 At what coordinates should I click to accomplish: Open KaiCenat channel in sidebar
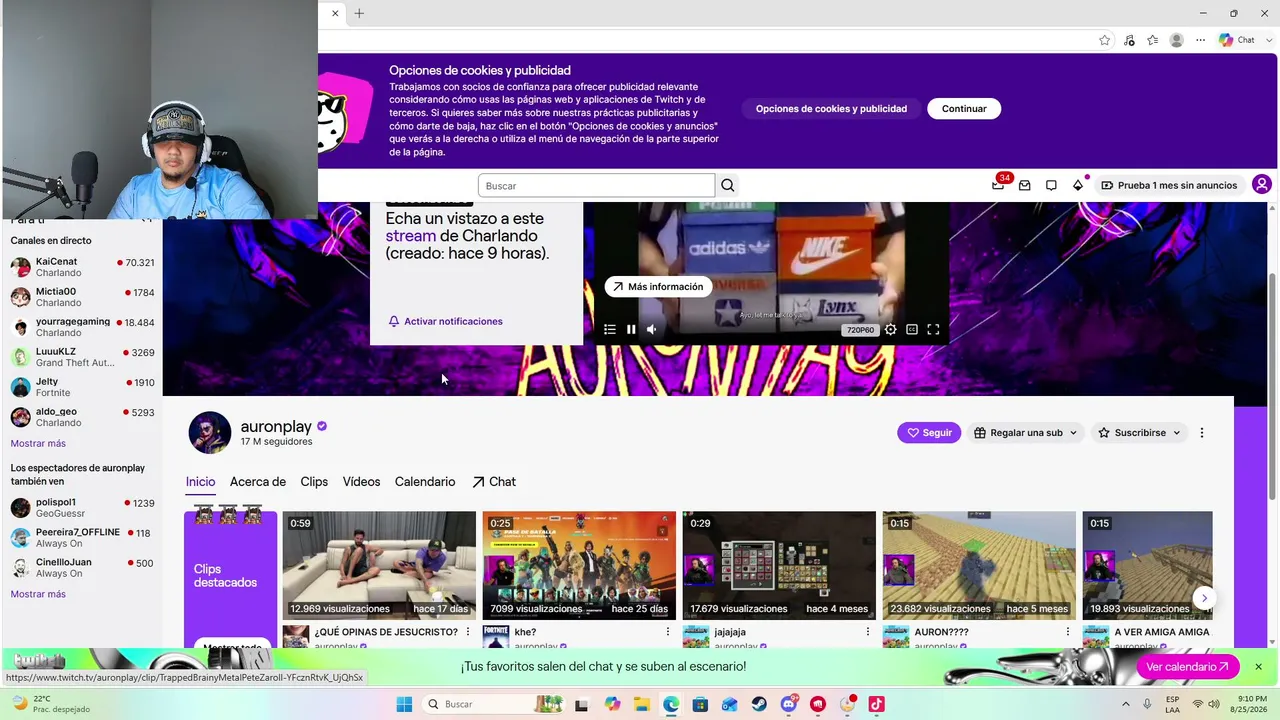coord(82,267)
